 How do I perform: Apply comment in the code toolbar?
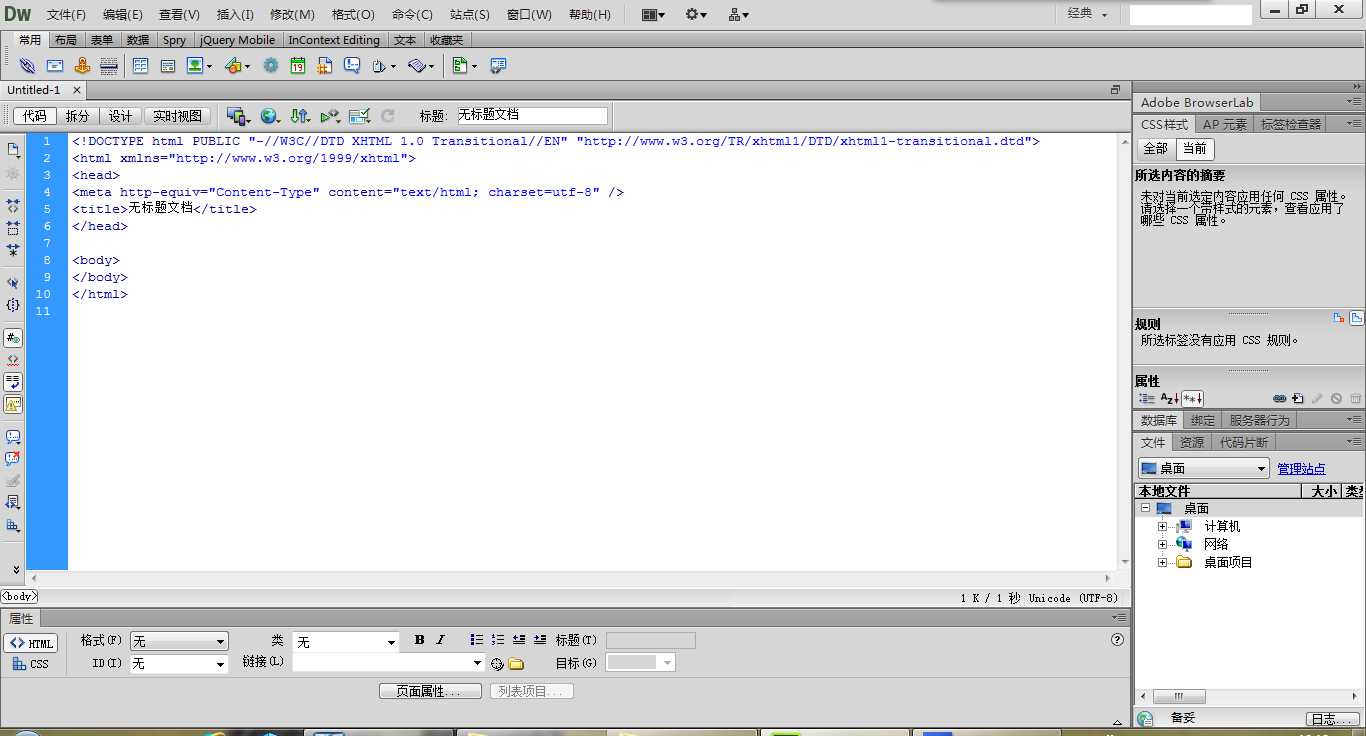tap(13, 437)
